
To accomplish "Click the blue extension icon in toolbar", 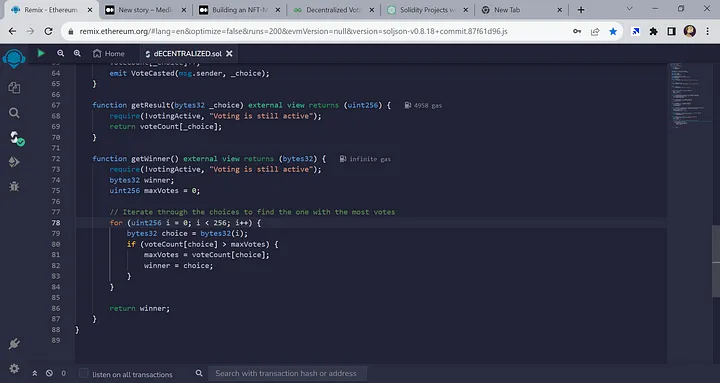I will click(636, 31).
